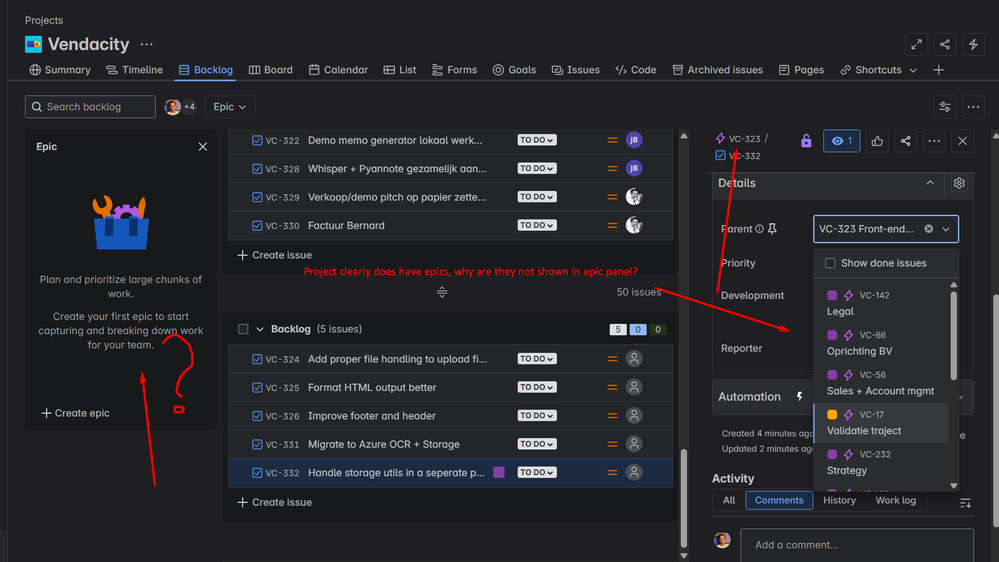Screen dimensions: 999x562
Task: Pin the Parent field with pin icon
Action: (x=772, y=229)
